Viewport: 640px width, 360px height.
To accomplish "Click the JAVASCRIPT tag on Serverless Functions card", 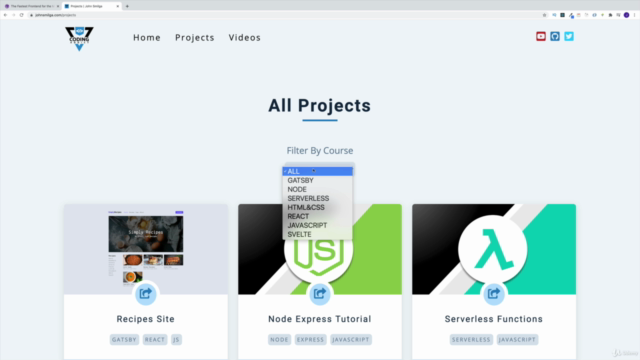I will click(x=517, y=340).
